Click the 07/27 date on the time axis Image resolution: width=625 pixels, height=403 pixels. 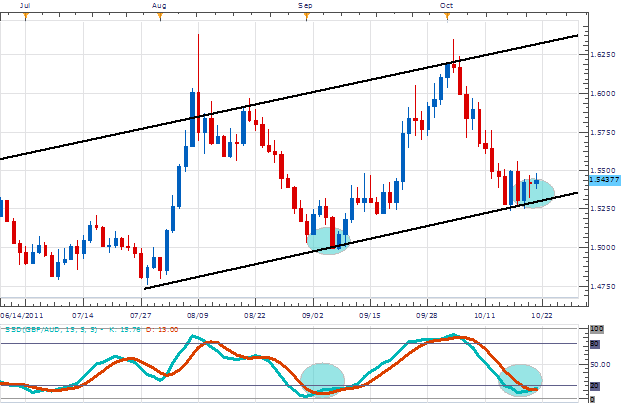coord(140,315)
